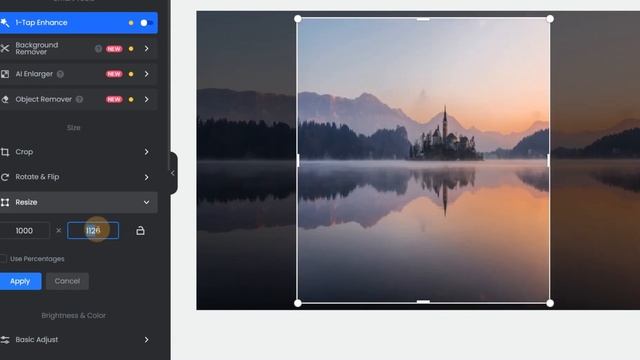The width and height of the screenshot is (640, 360).
Task: Open the Object Remover tool
Action: 78,99
